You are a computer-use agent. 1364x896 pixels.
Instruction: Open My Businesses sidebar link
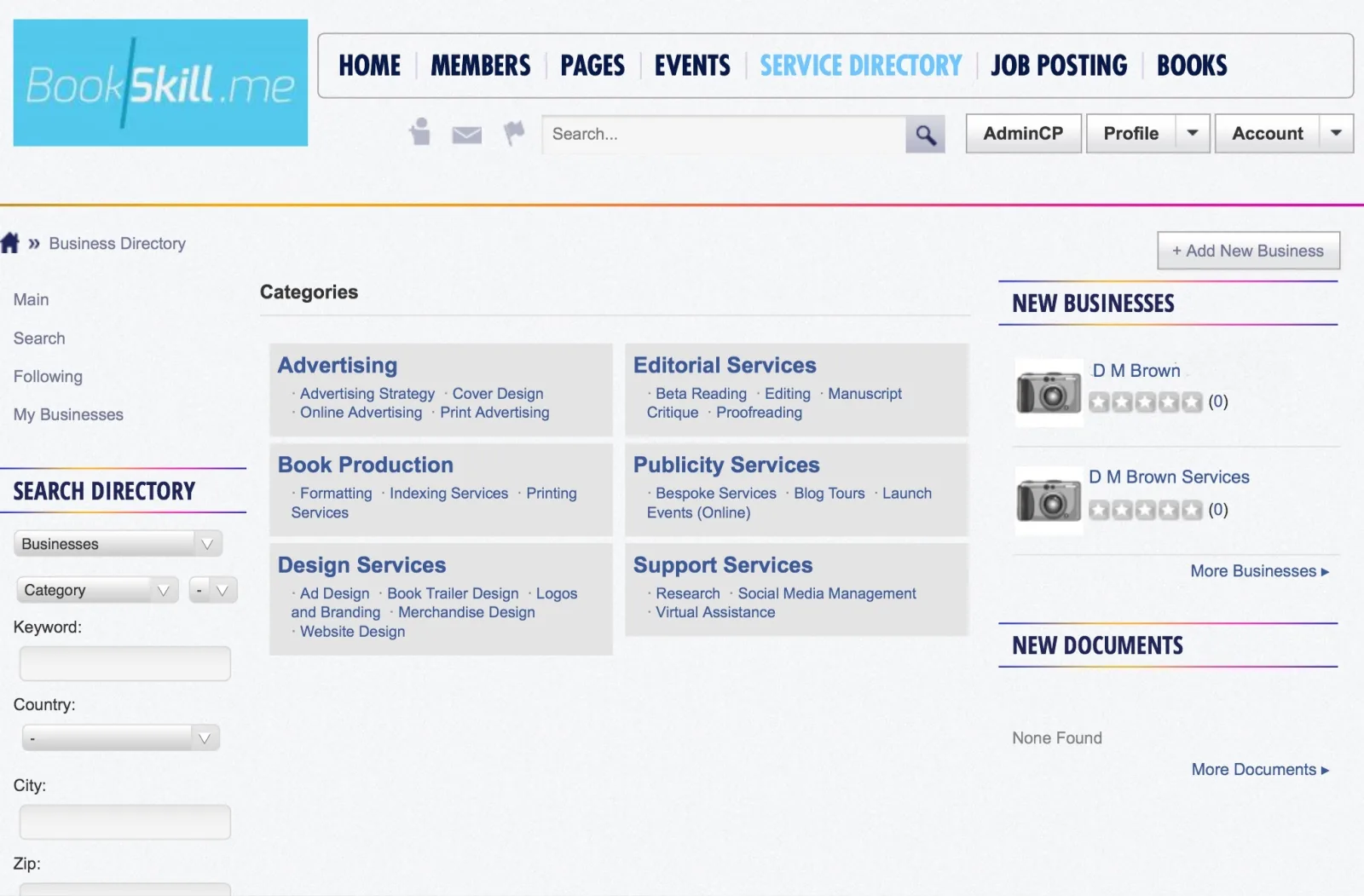click(x=68, y=415)
